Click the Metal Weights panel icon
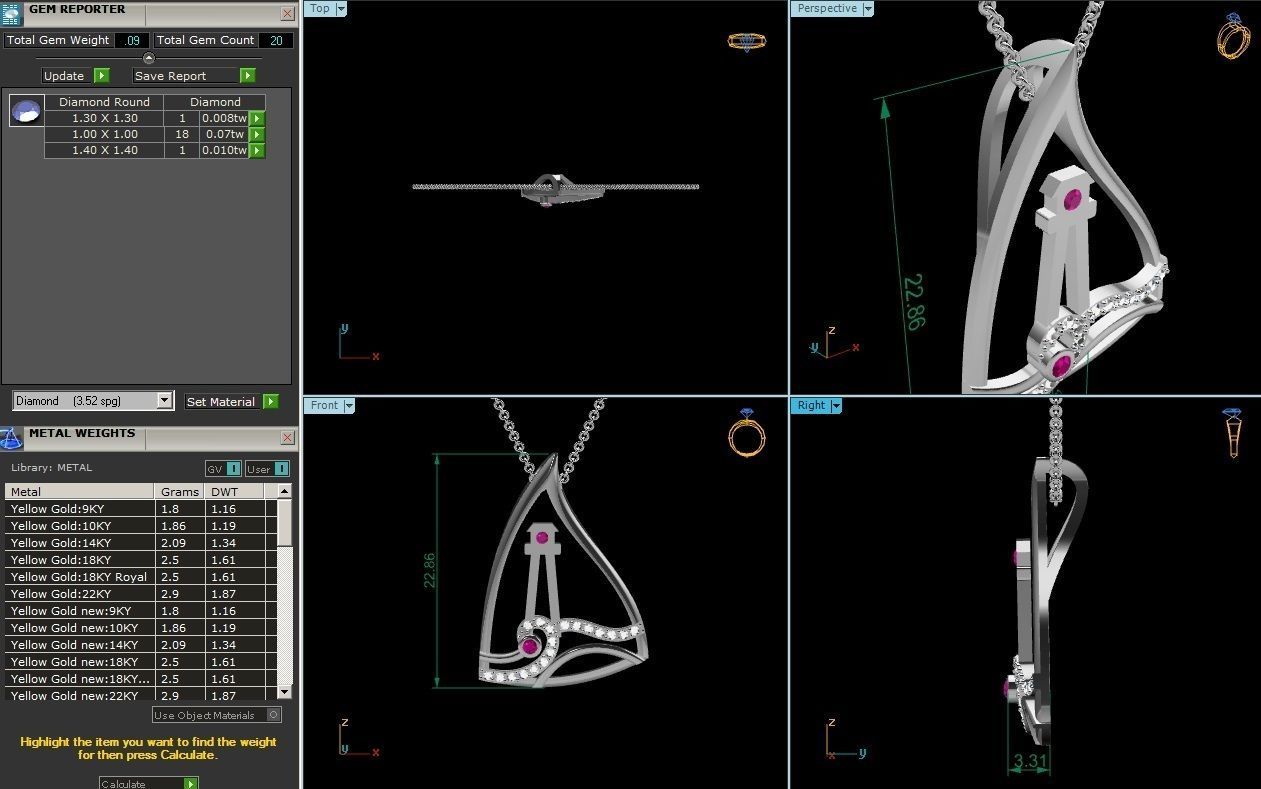This screenshot has height=789, width=1261. [11, 439]
